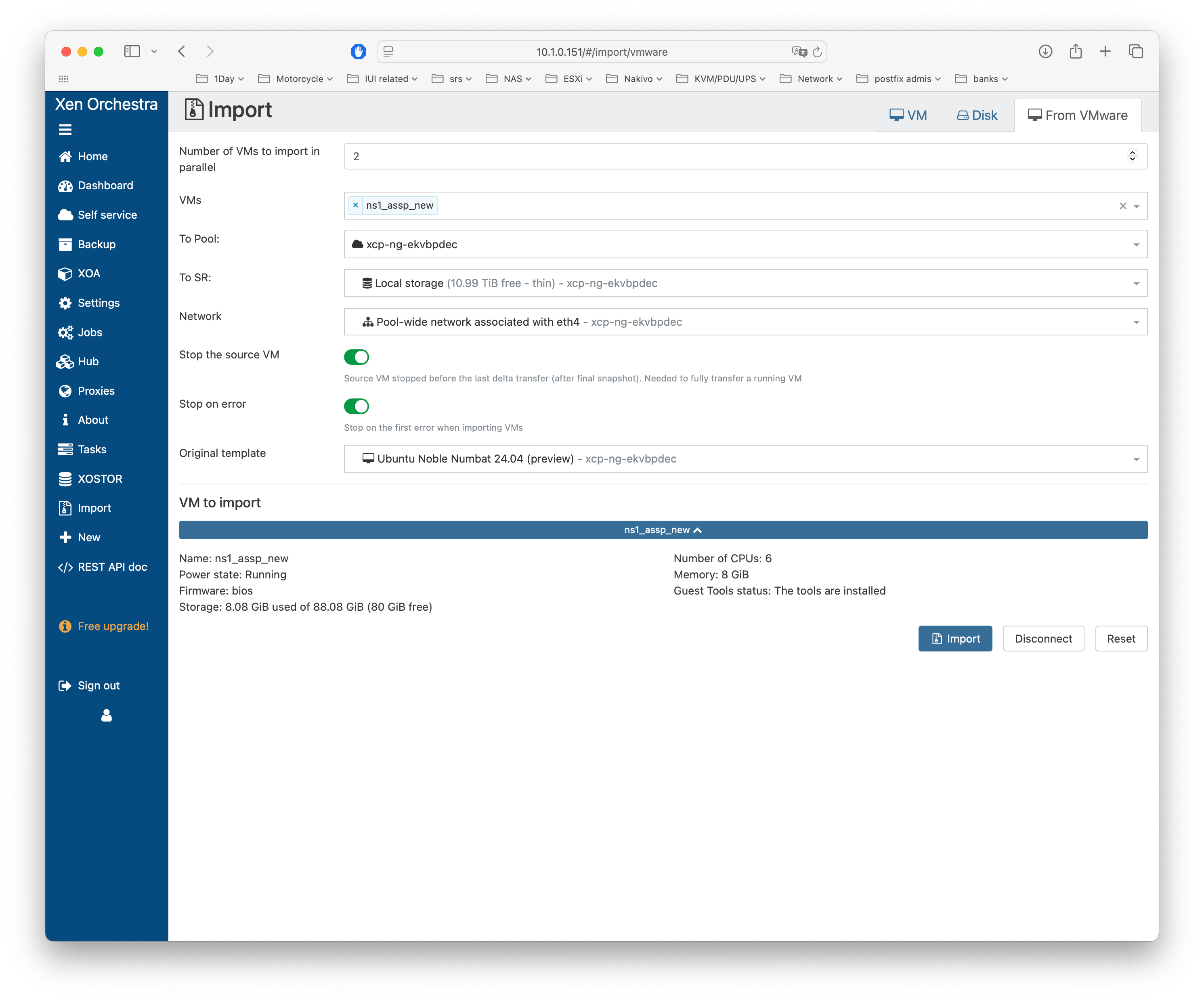Click the hamburger menu icon
This screenshot has height=1001, width=1204.
coord(65,130)
